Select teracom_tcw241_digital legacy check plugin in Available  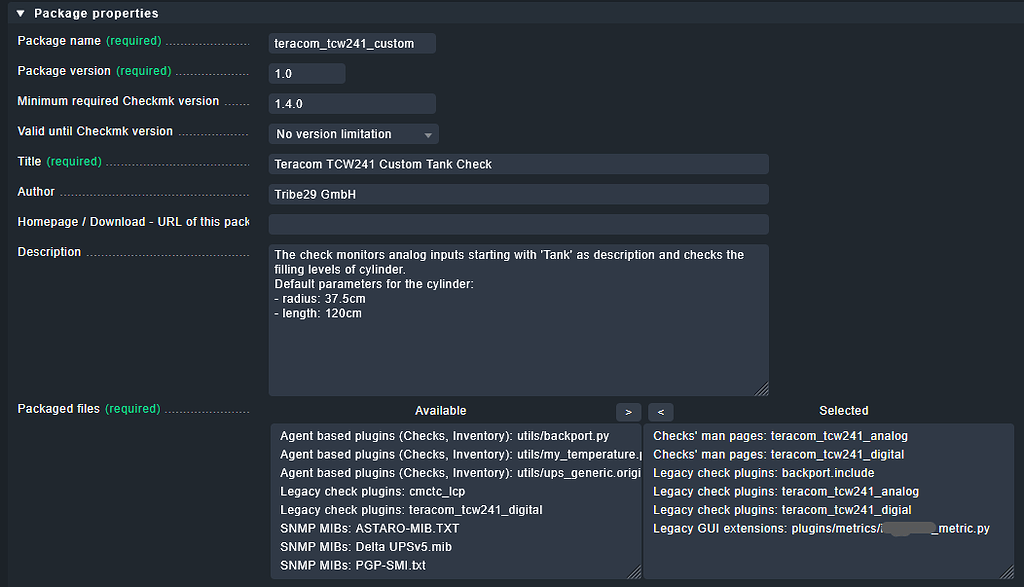(410, 509)
